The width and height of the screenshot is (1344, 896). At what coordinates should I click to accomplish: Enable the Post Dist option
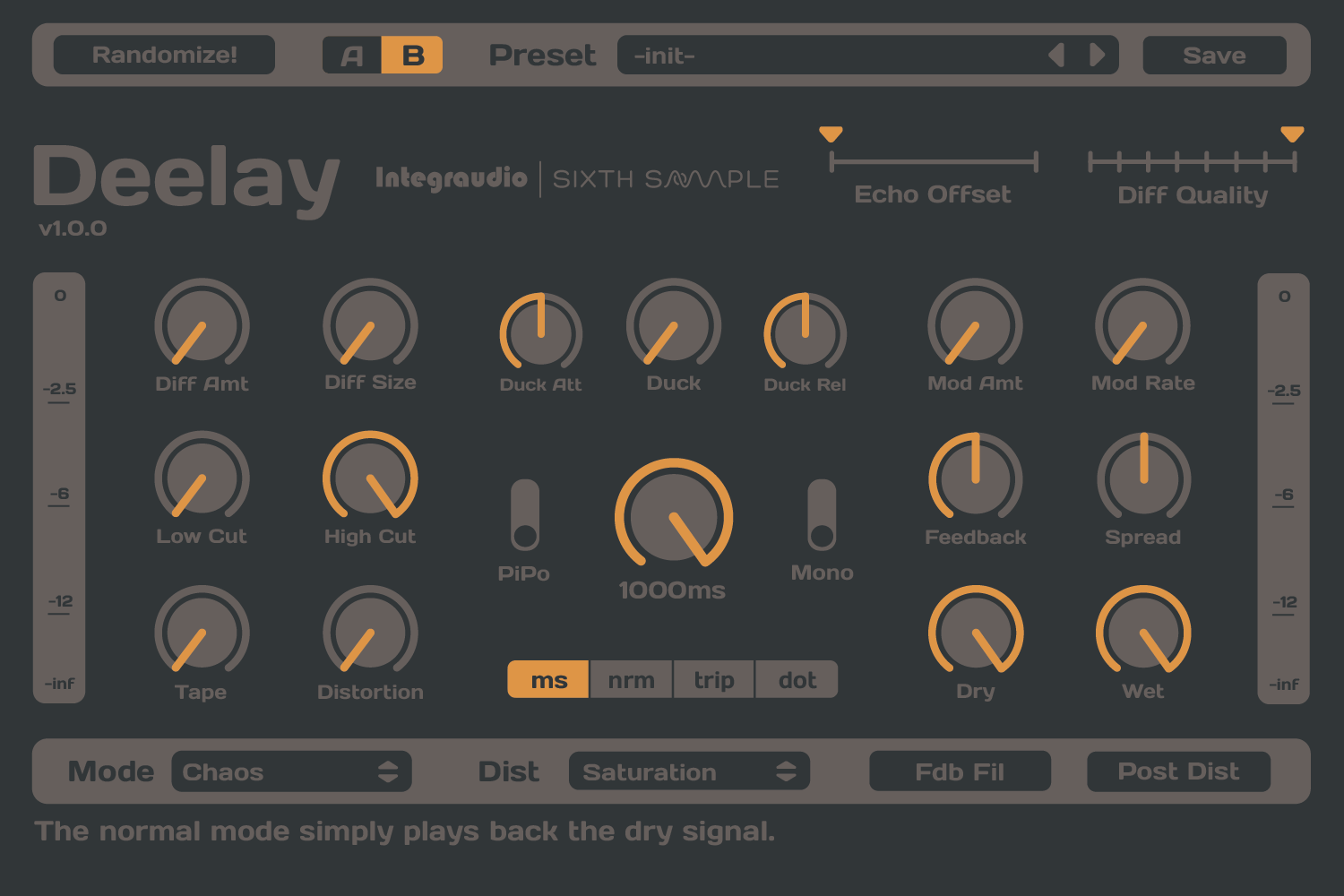click(x=1178, y=771)
